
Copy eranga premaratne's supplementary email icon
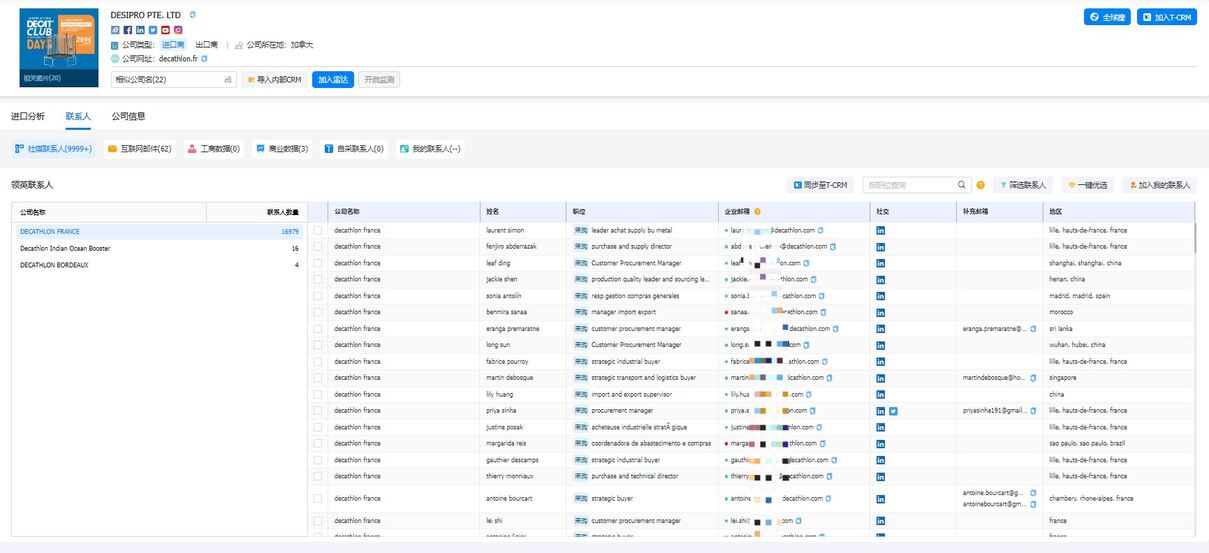click(1033, 328)
